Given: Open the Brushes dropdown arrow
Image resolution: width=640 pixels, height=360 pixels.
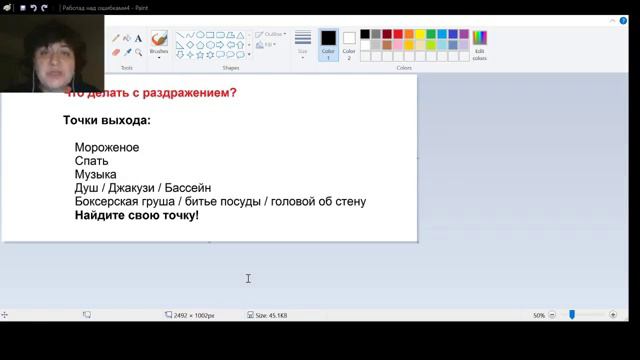Looking at the screenshot, I should (159, 58).
